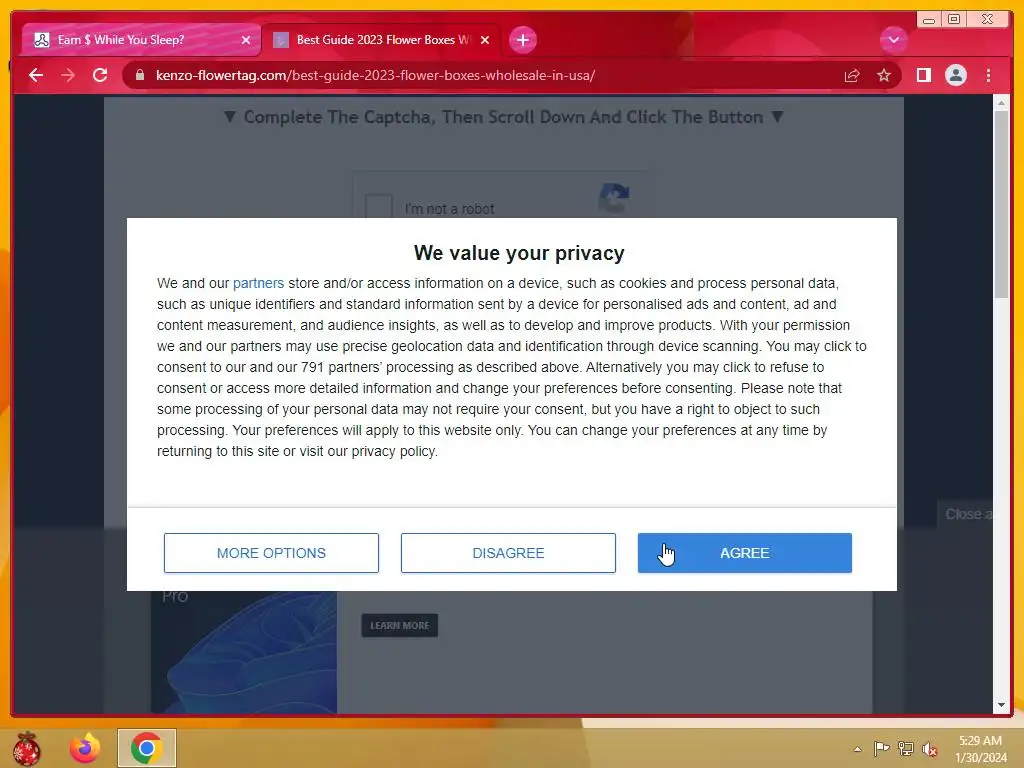Image resolution: width=1024 pixels, height=768 pixels.
Task: Close the Earn $ While You Sleep tab
Action: [246, 40]
